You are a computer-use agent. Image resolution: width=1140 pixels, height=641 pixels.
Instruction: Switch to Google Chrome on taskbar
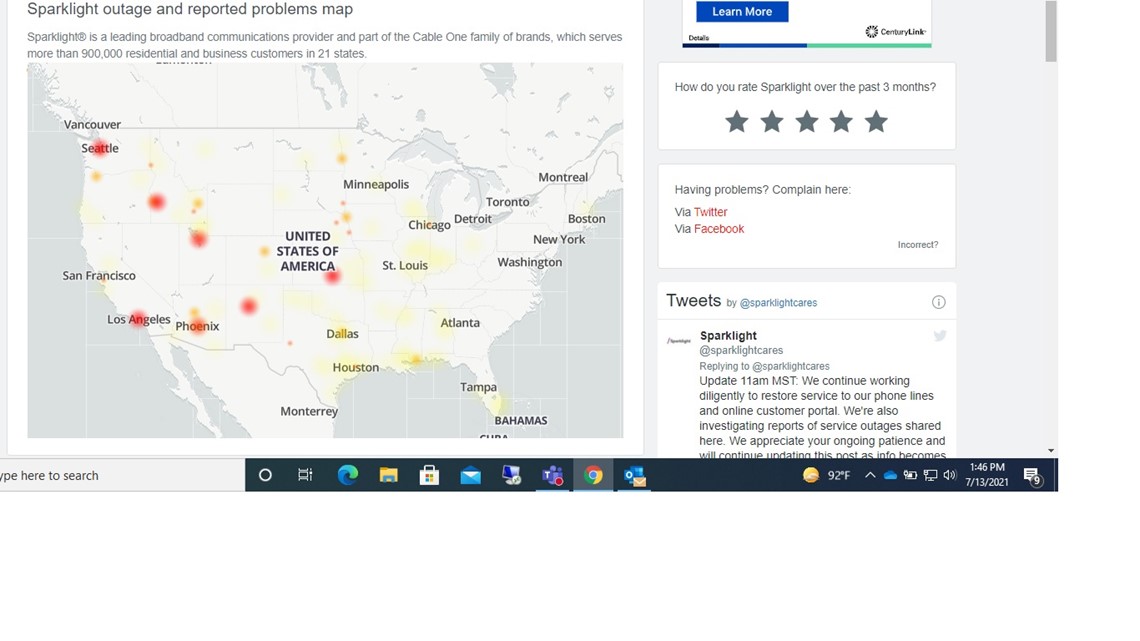pyautogui.click(x=593, y=475)
